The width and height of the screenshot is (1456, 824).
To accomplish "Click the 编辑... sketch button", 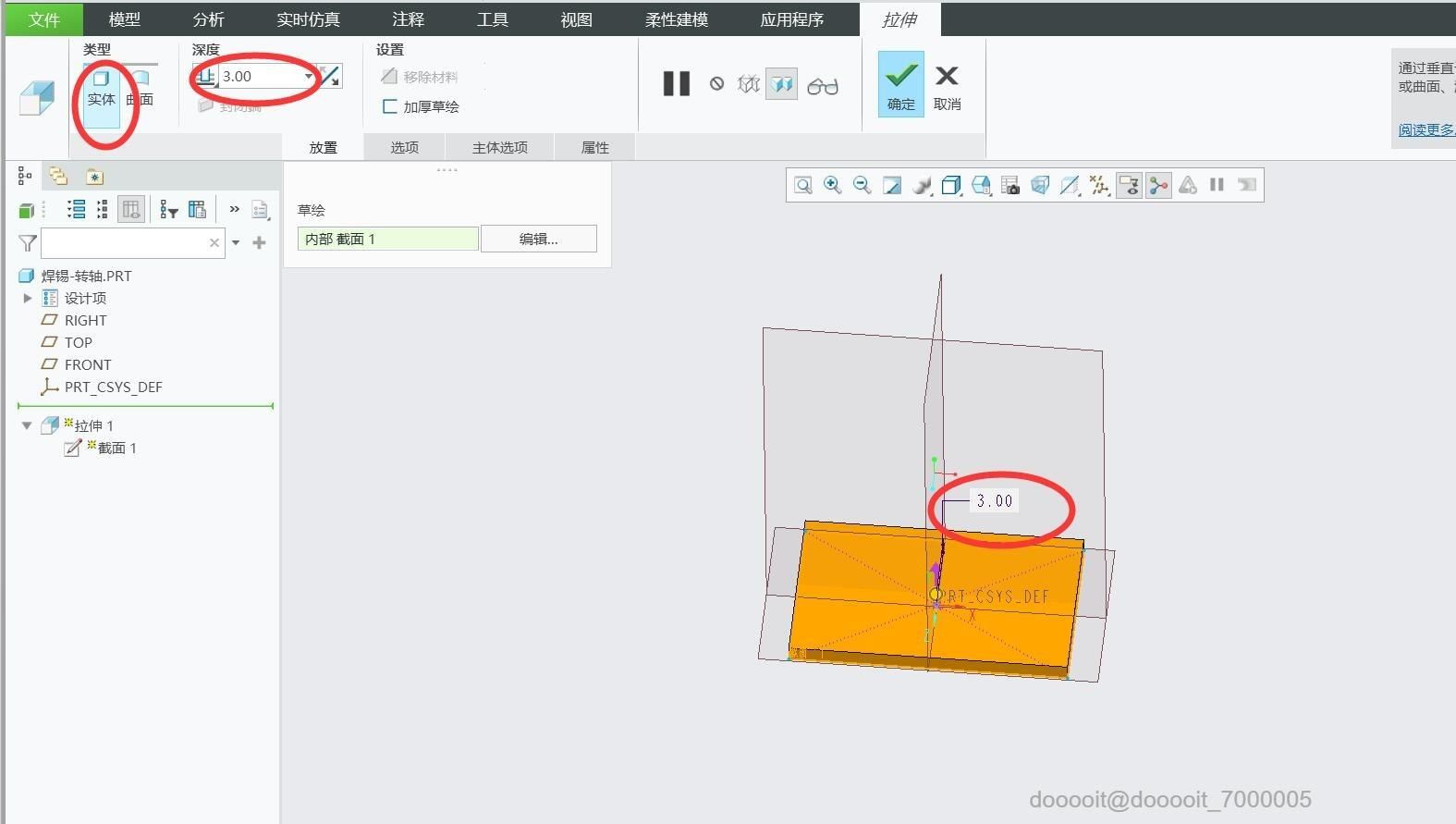I will coord(539,239).
